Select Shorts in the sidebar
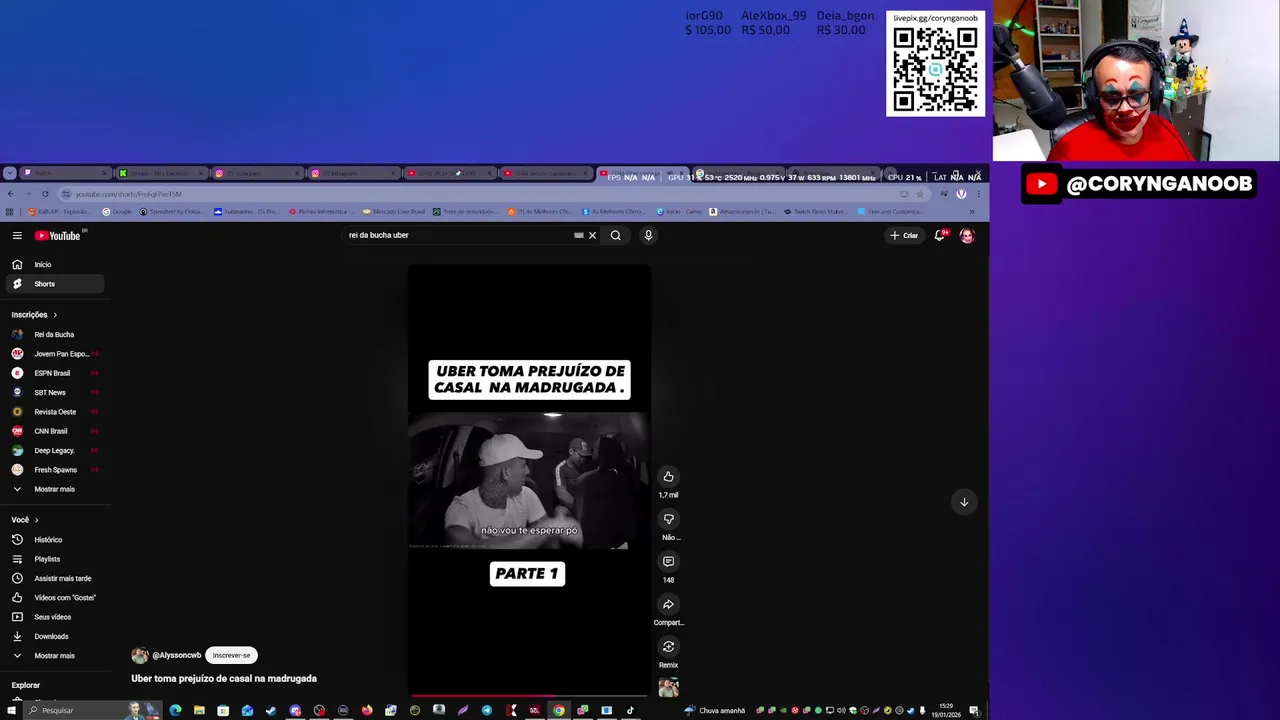 point(54,284)
